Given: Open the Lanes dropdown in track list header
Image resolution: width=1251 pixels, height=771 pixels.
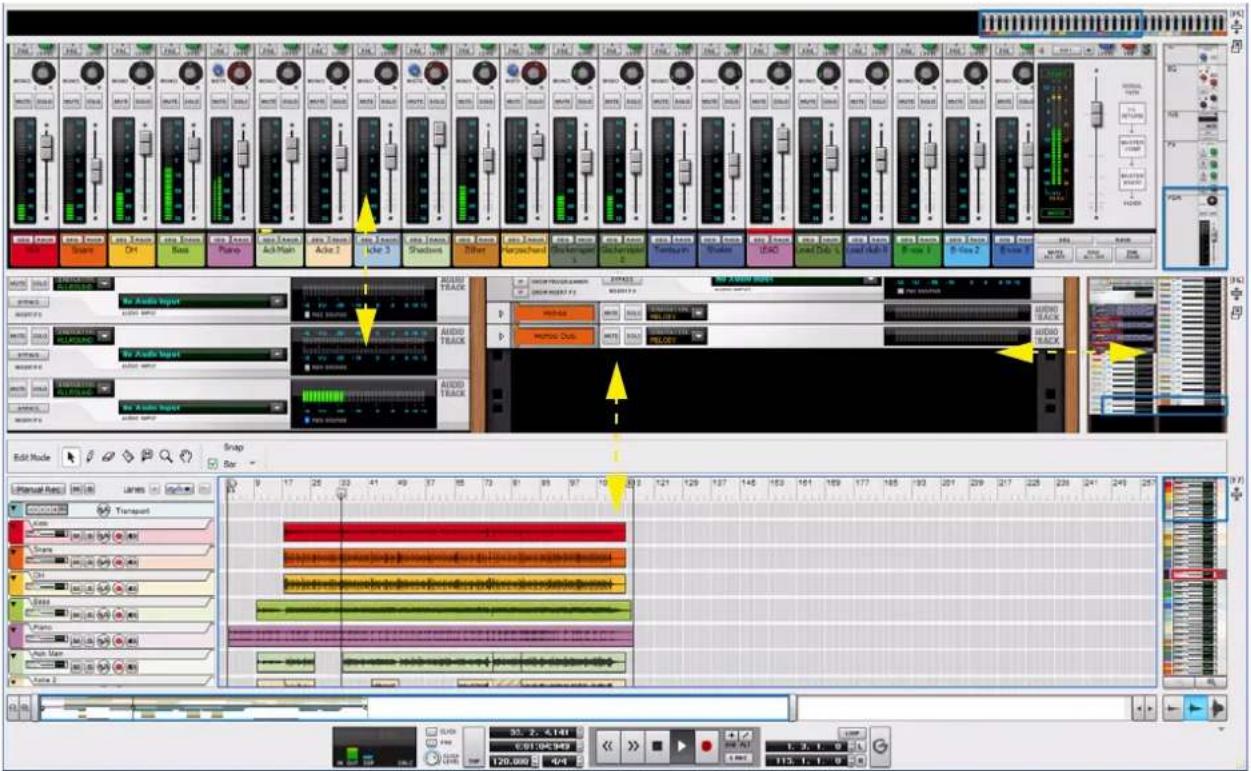Looking at the screenshot, I should (179, 489).
